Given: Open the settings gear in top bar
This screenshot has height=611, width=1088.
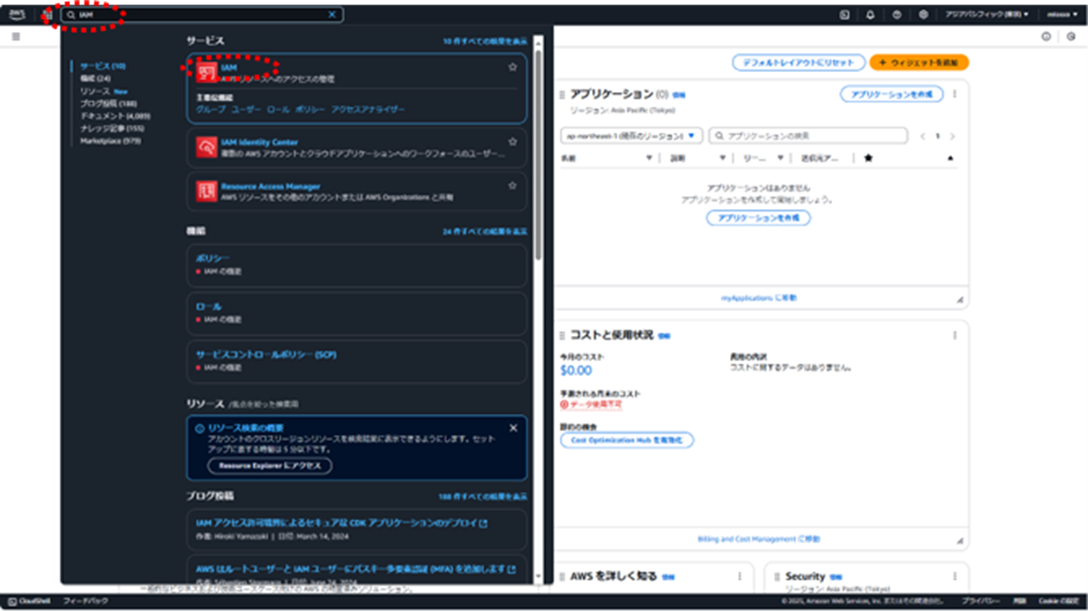Looking at the screenshot, I should (923, 15).
